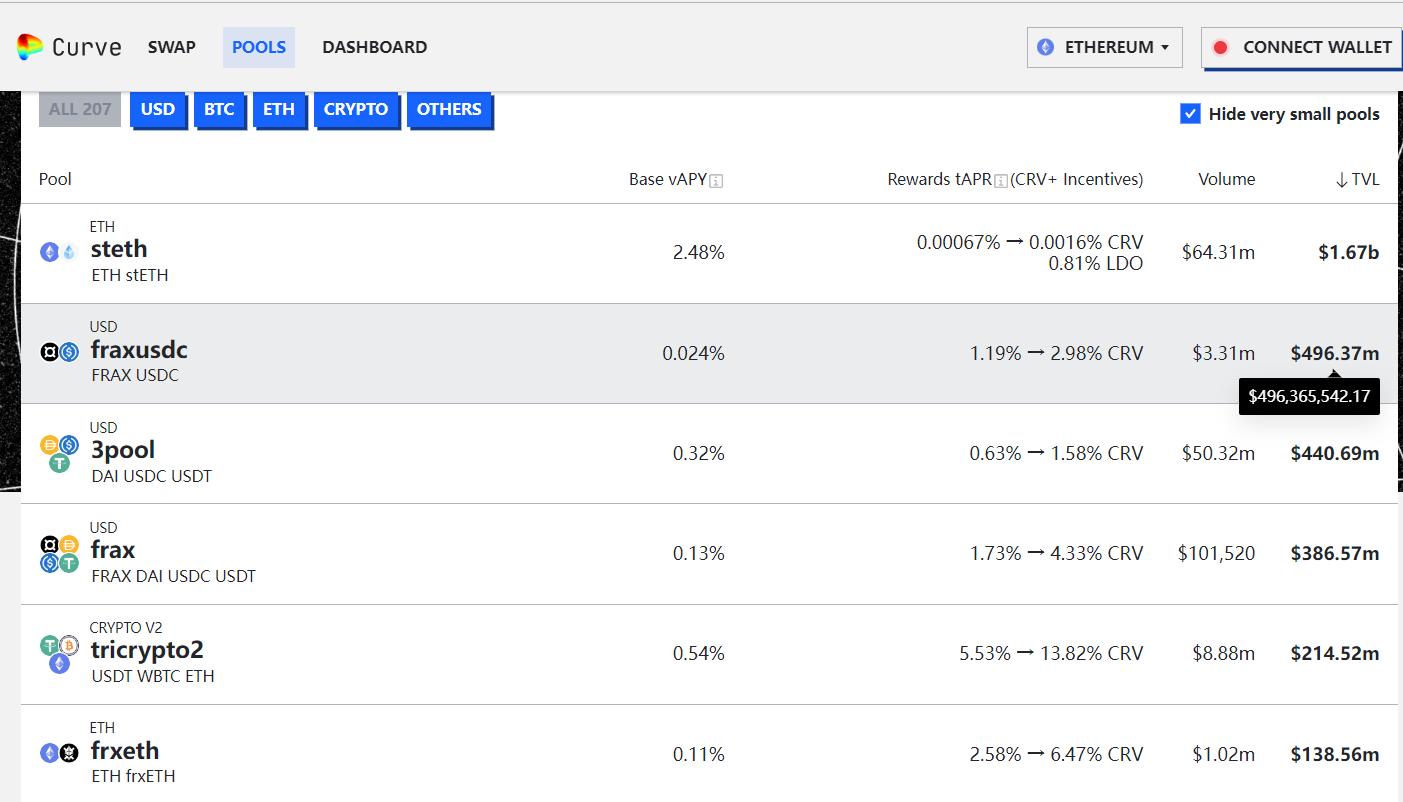
Task: Click the fraxusdc pool token icons
Action: (x=59, y=352)
